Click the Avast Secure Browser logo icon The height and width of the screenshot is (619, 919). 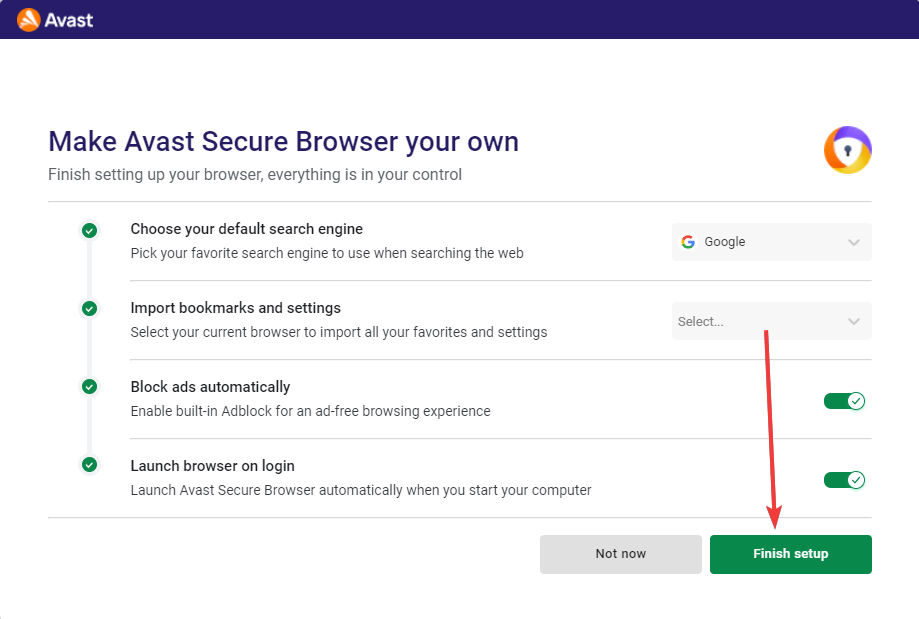[847, 150]
